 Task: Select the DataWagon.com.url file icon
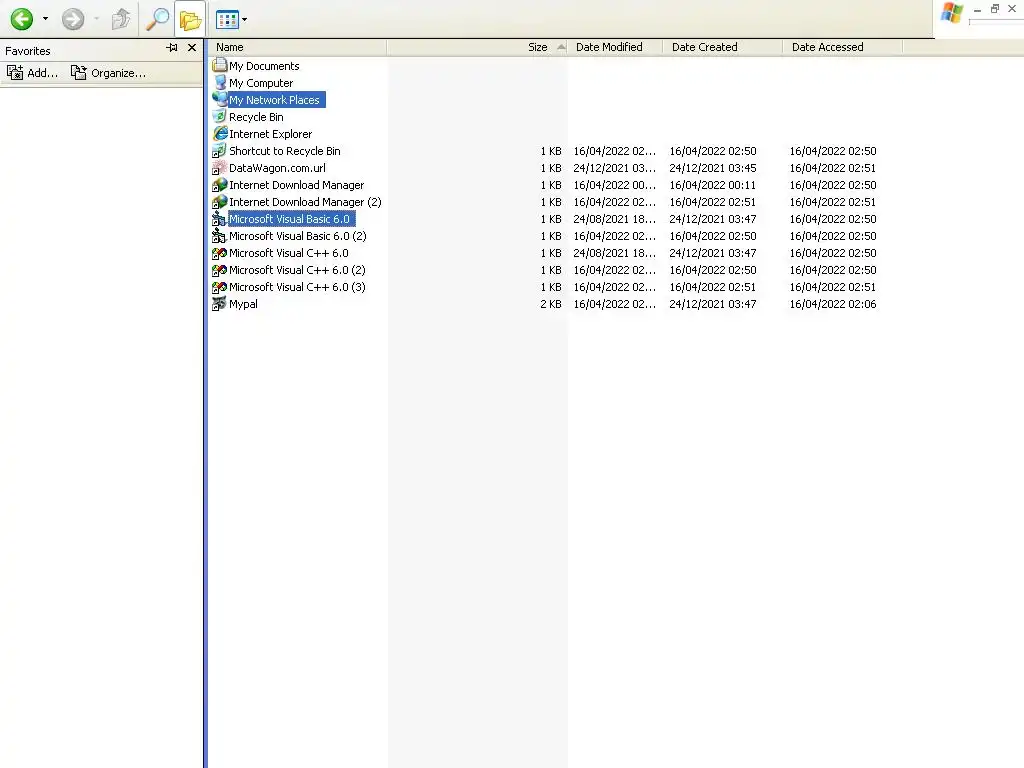[220, 167]
